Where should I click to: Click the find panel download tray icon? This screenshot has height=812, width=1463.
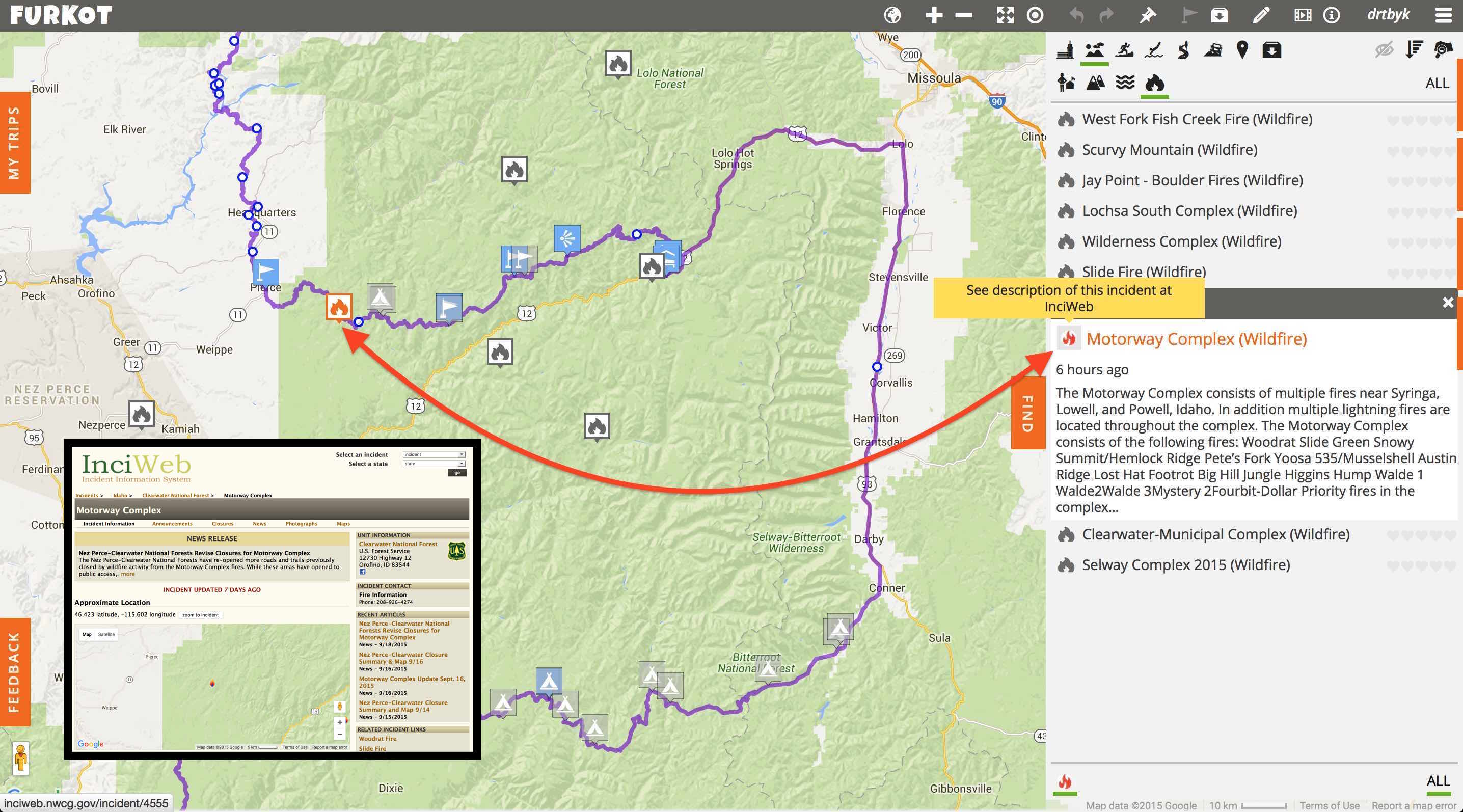[1271, 50]
